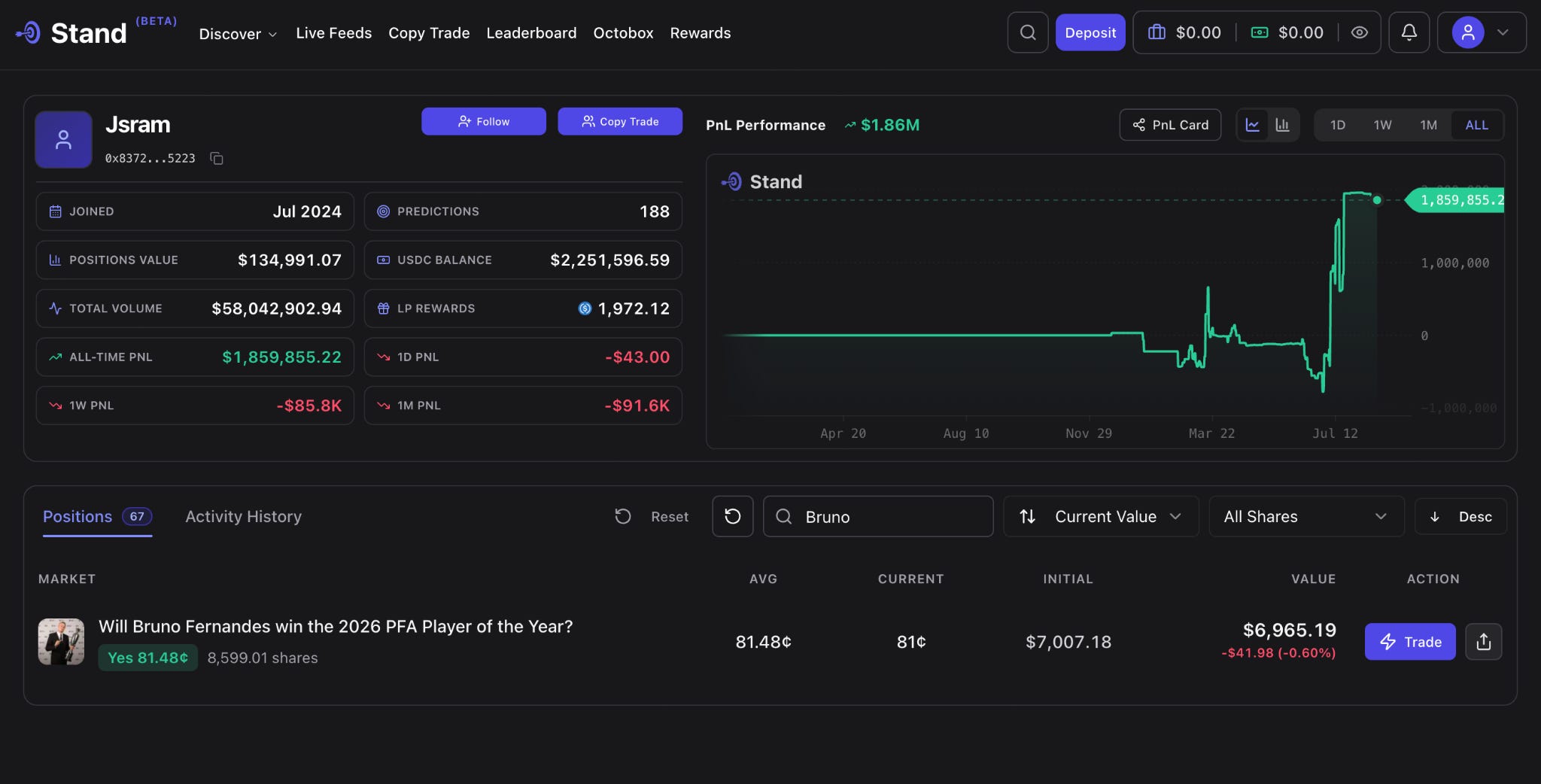Click Jsram profile avatar
This screenshot has width=1541, height=784.
click(x=64, y=139)
